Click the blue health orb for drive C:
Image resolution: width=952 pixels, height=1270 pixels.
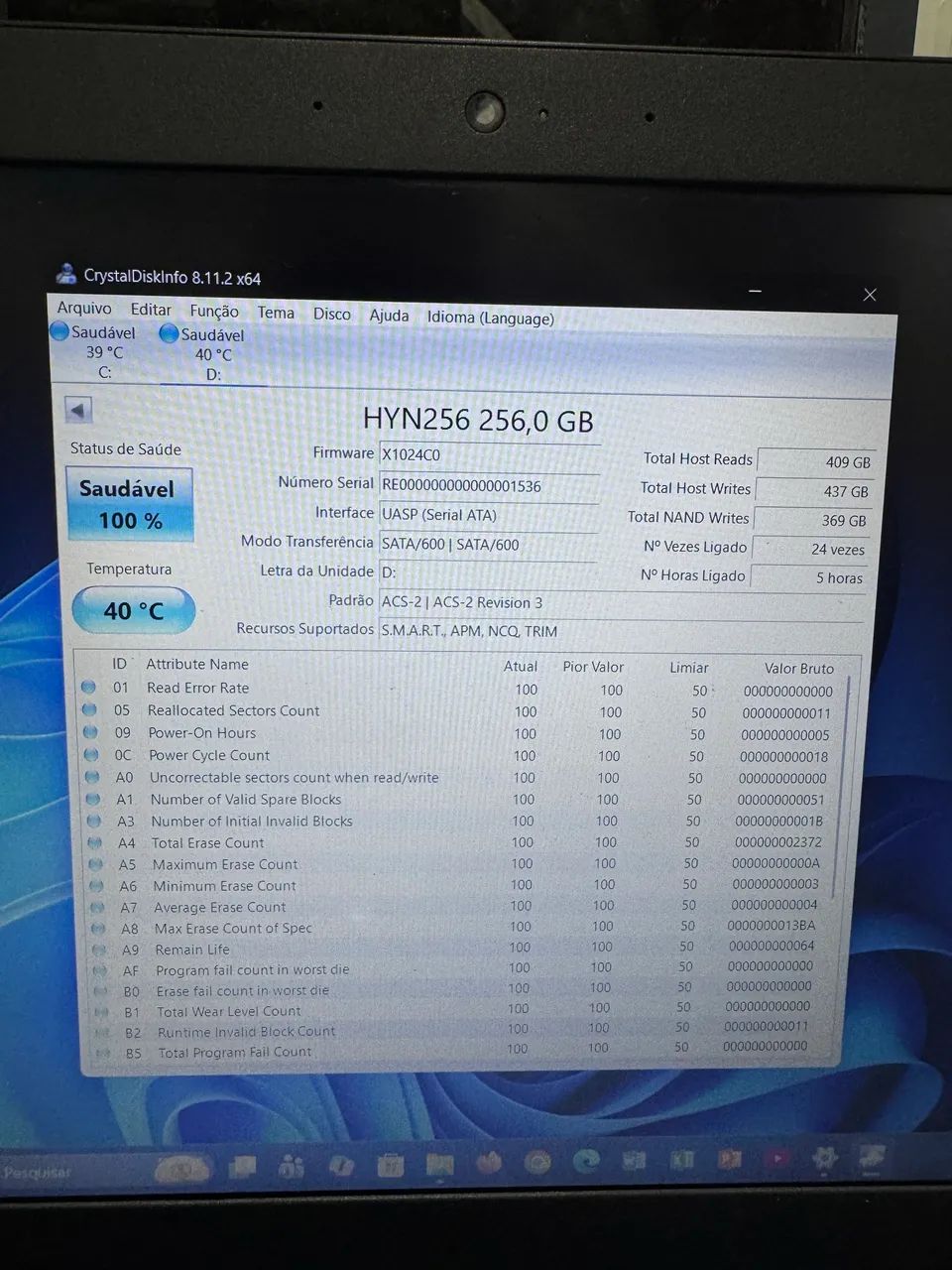(x=59, y=331)
